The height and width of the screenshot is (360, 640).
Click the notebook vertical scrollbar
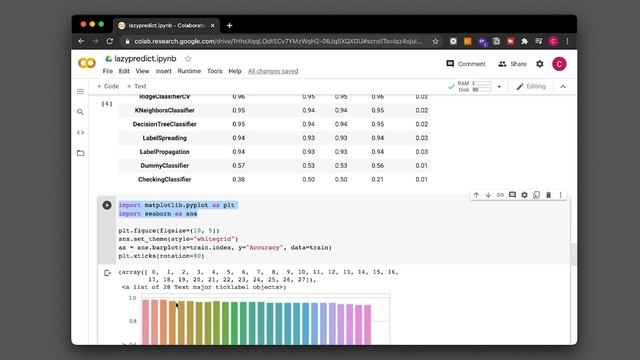pyautogui.click(x=573, y=254)
